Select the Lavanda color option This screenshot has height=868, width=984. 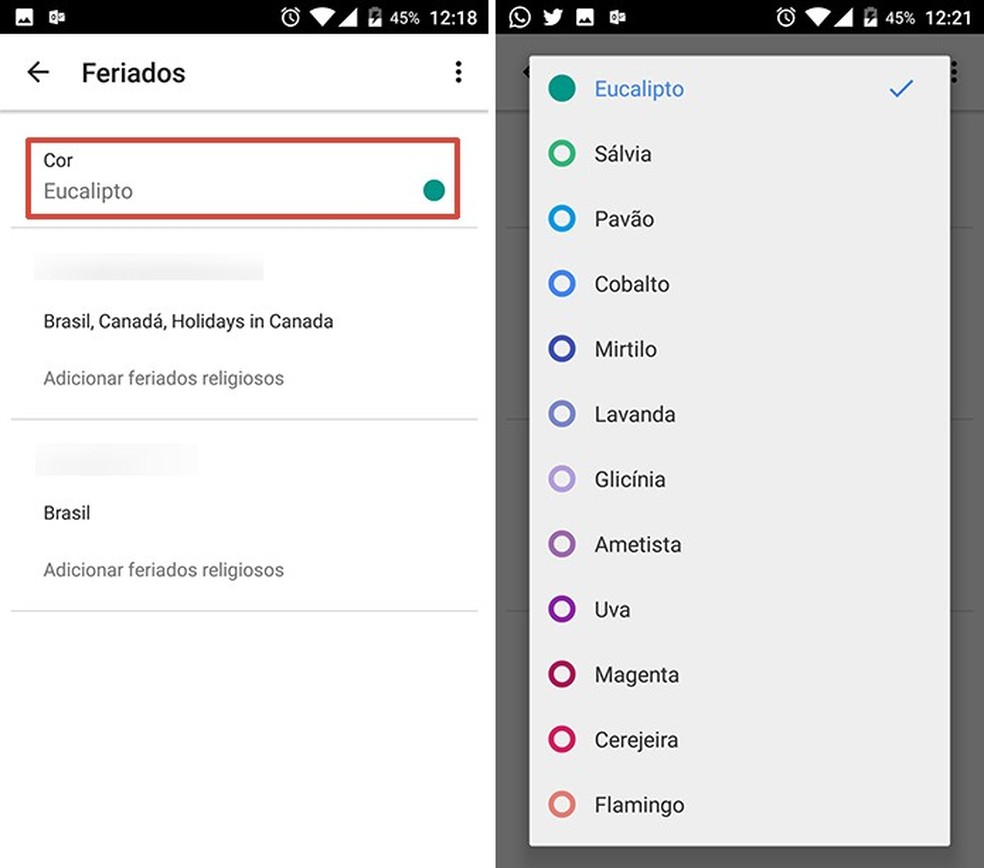coord(636,414)
